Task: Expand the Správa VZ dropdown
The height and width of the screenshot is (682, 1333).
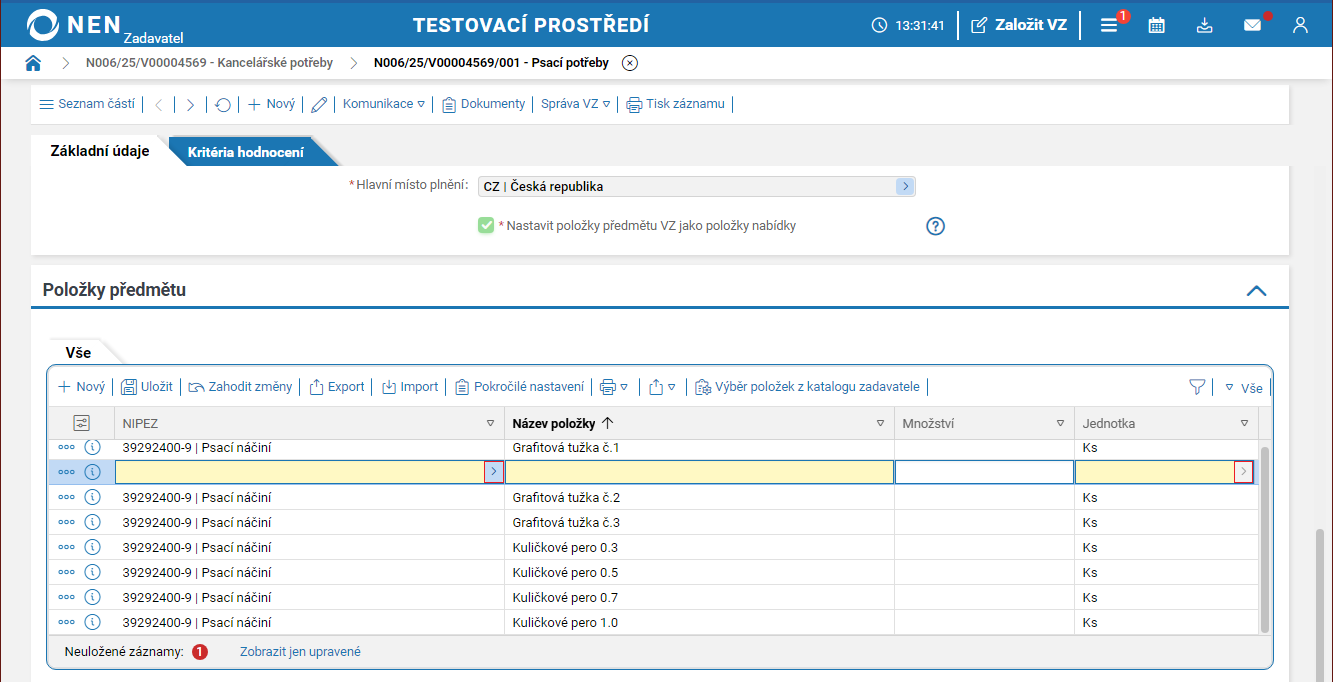Action: pos(575,104)
